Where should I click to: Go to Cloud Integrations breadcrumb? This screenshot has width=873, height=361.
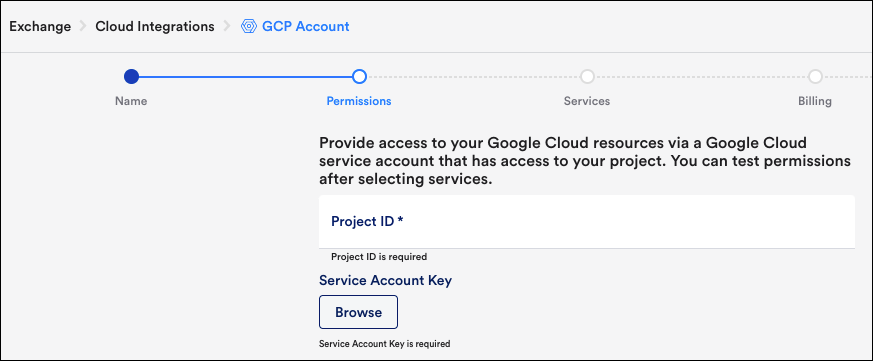pos(155,26)
